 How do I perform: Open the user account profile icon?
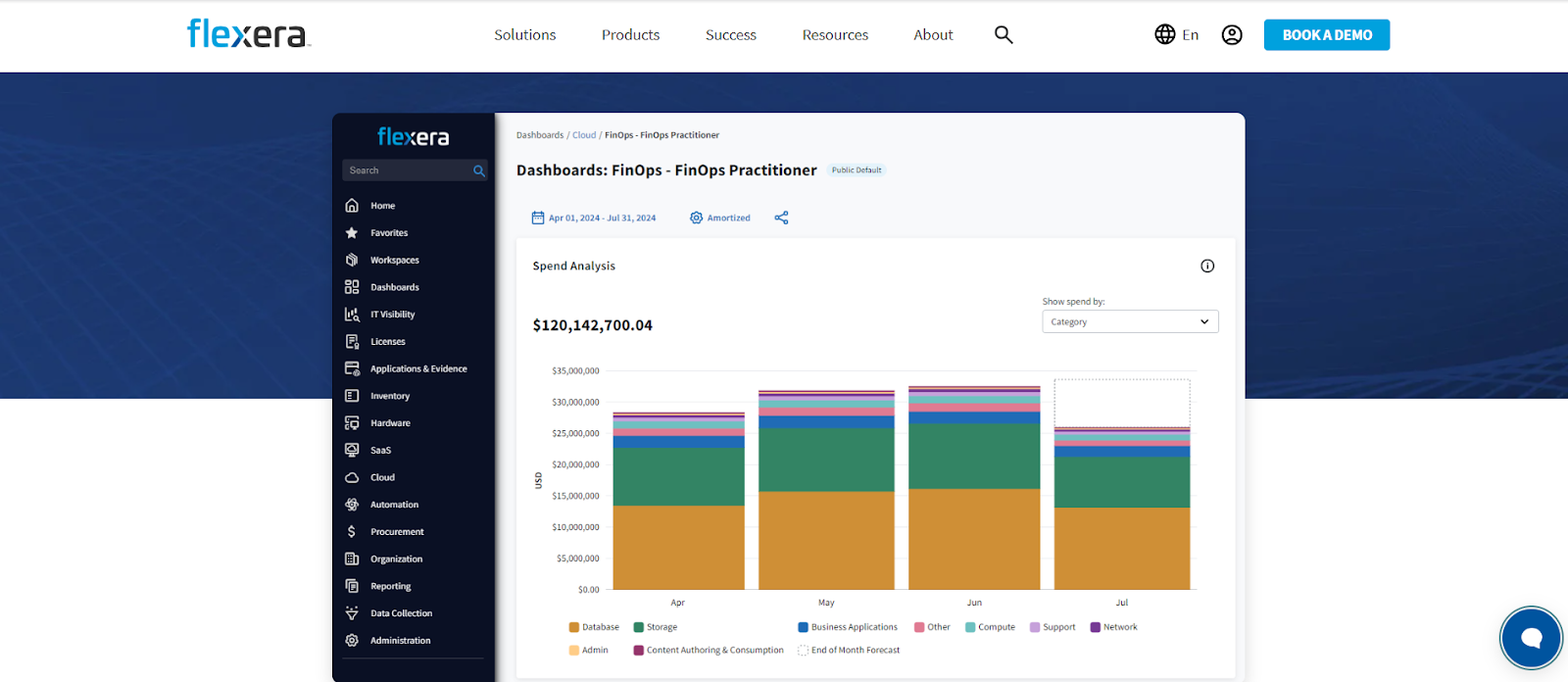pos(1232,34)
